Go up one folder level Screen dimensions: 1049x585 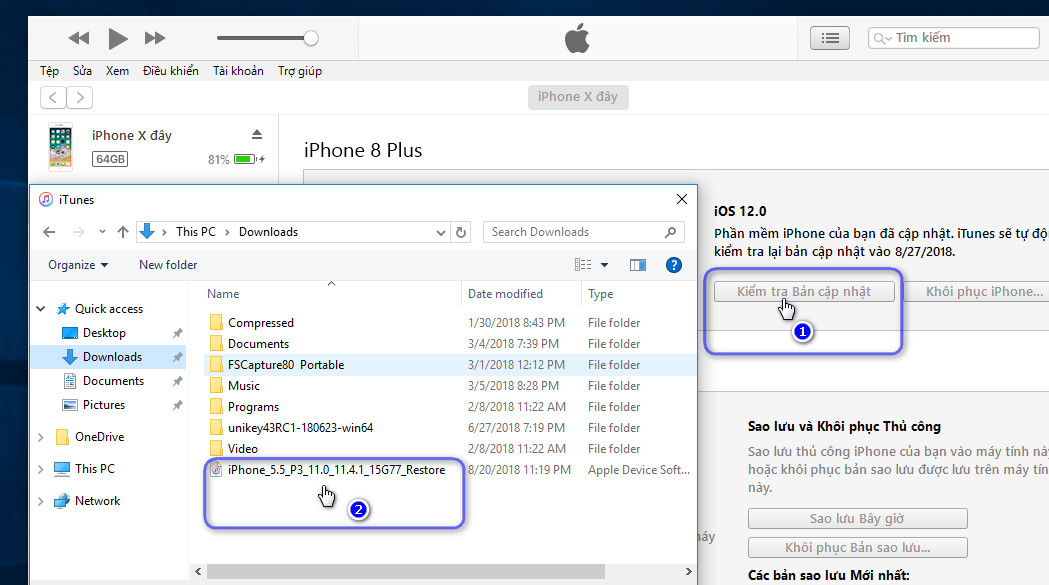click(122, 232)
